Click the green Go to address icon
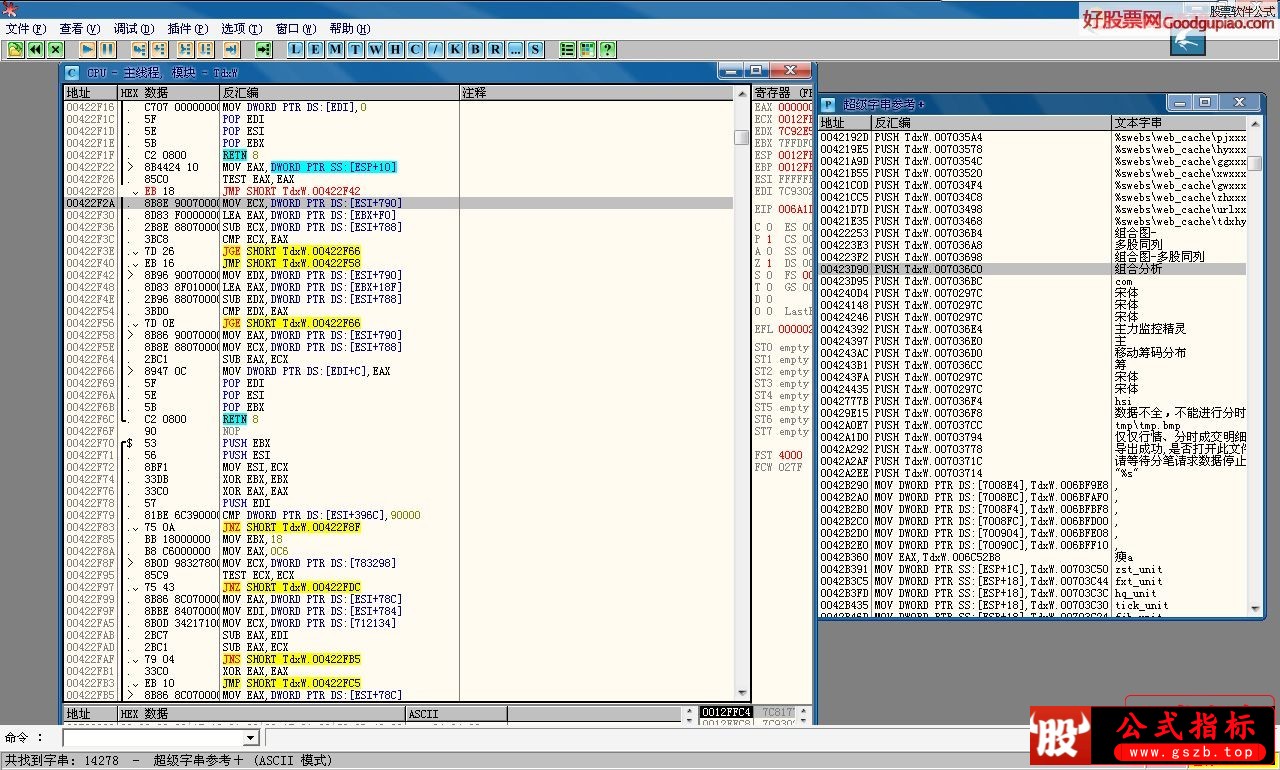Screen dimensions: 1280x770 (264, 49)
